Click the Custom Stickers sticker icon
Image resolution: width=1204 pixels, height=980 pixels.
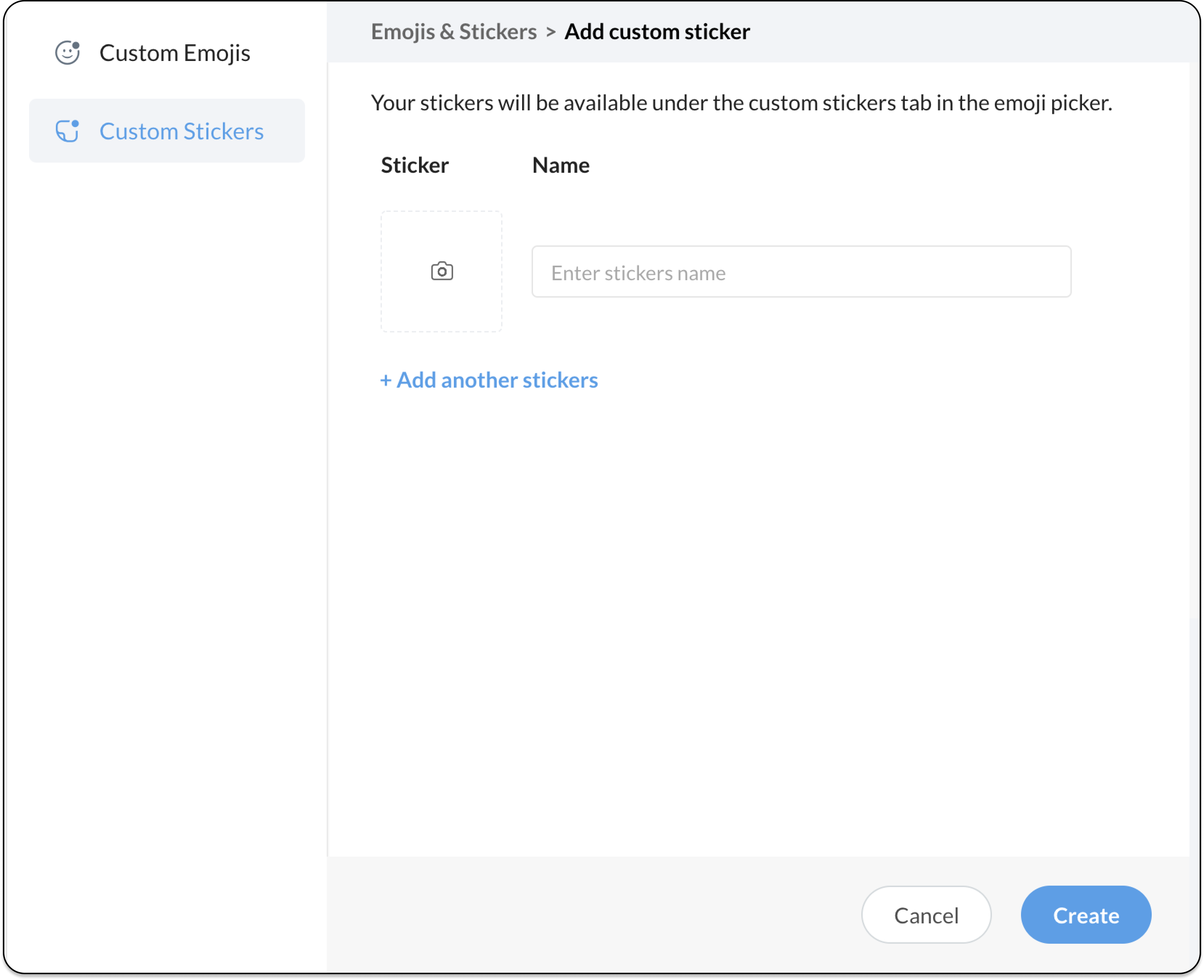click(x=67, y=131)
